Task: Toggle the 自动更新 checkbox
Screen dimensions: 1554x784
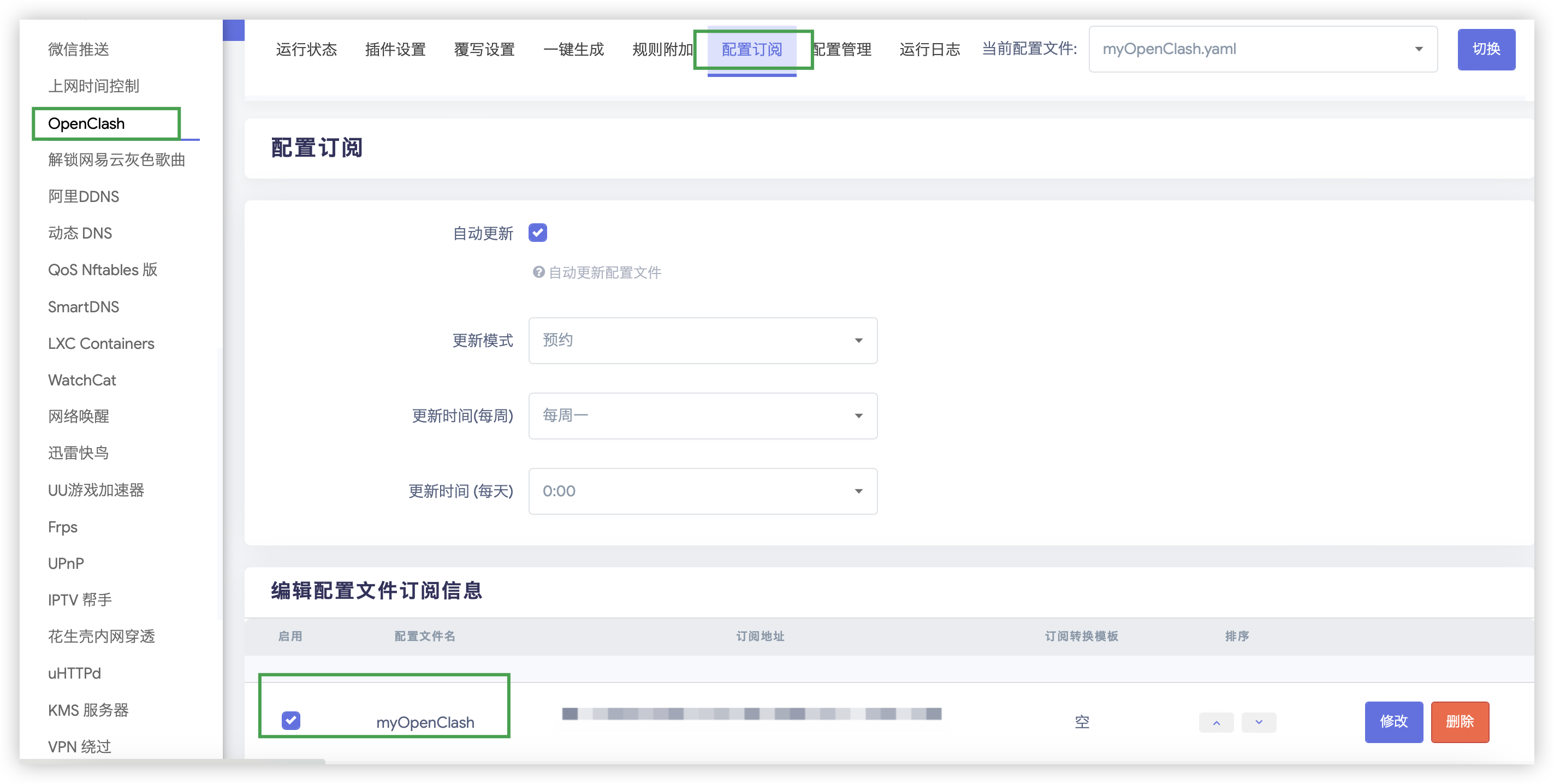Action: (537, 233)
